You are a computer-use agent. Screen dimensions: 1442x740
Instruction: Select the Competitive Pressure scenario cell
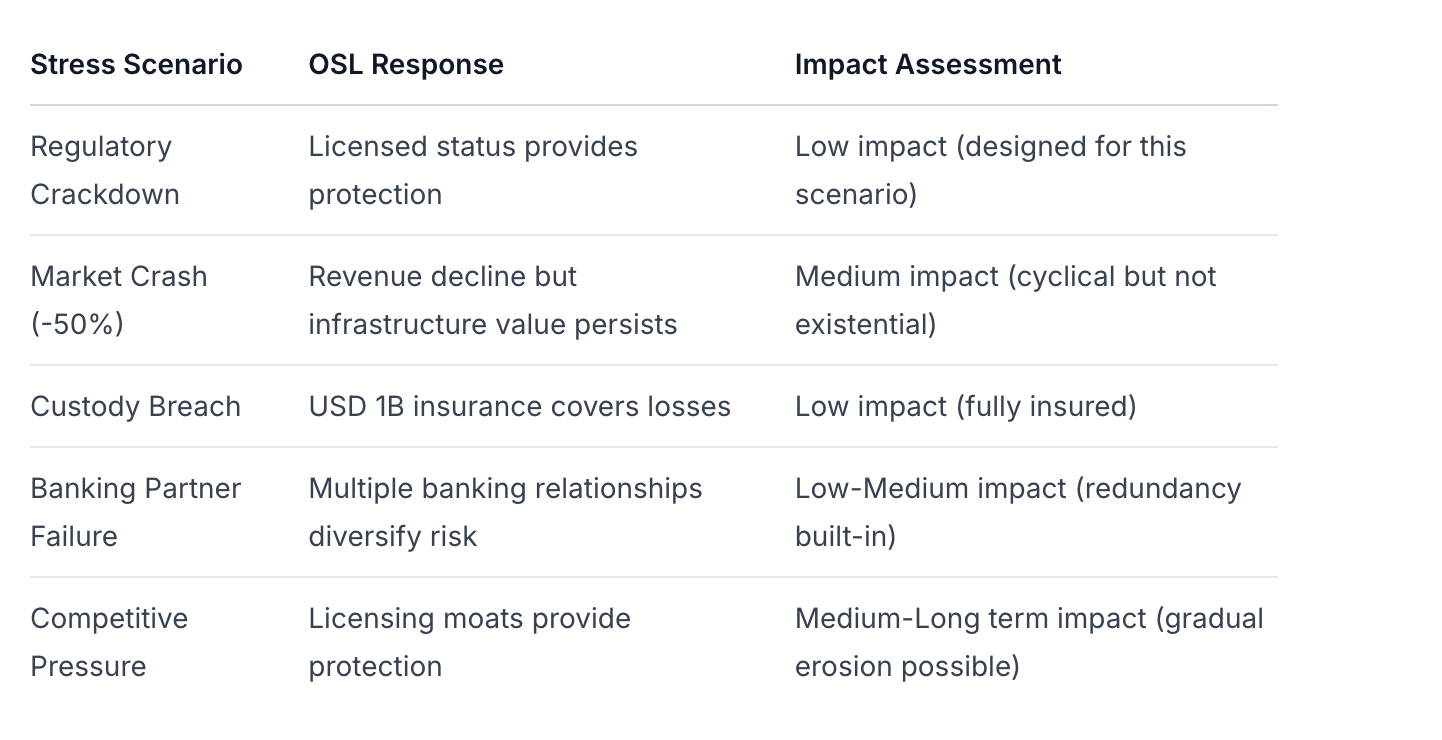(109, 642)
